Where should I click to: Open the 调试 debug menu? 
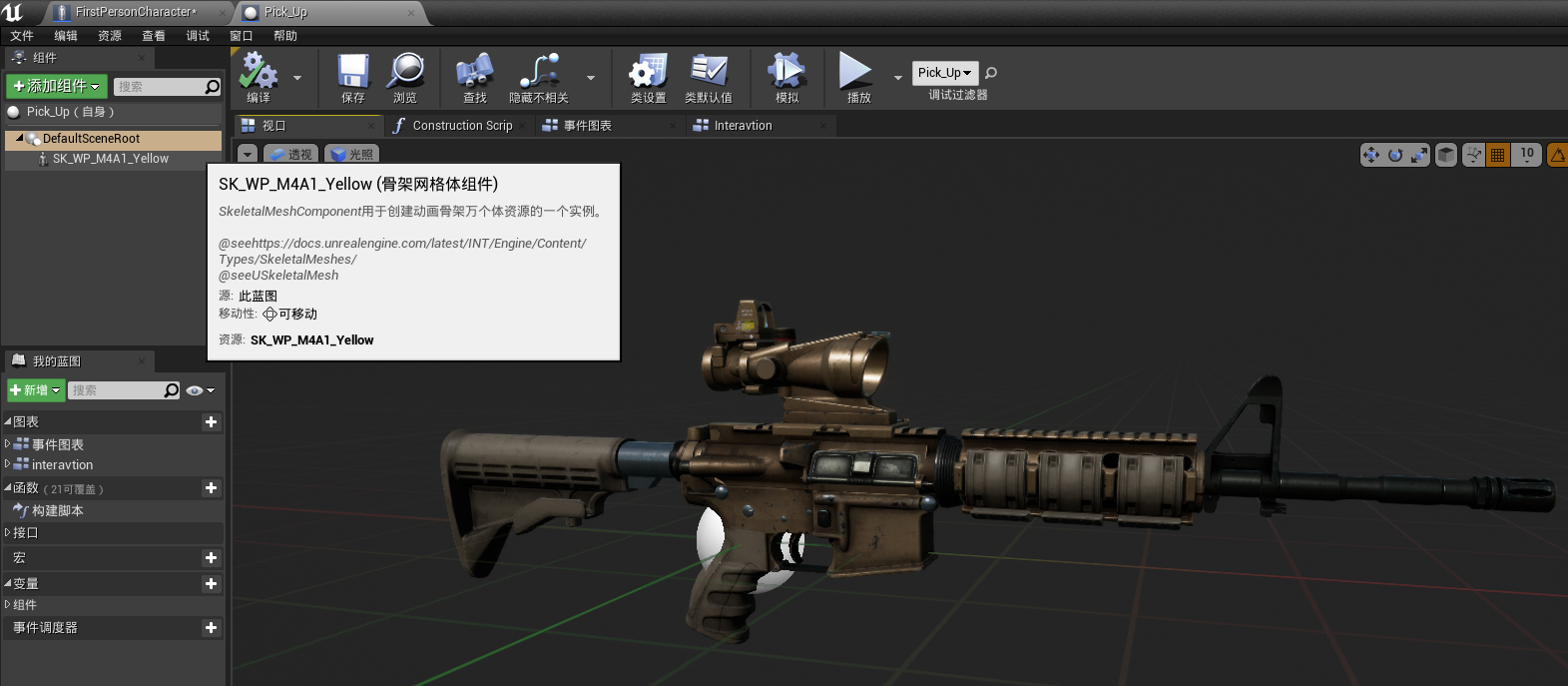(198, 36)
